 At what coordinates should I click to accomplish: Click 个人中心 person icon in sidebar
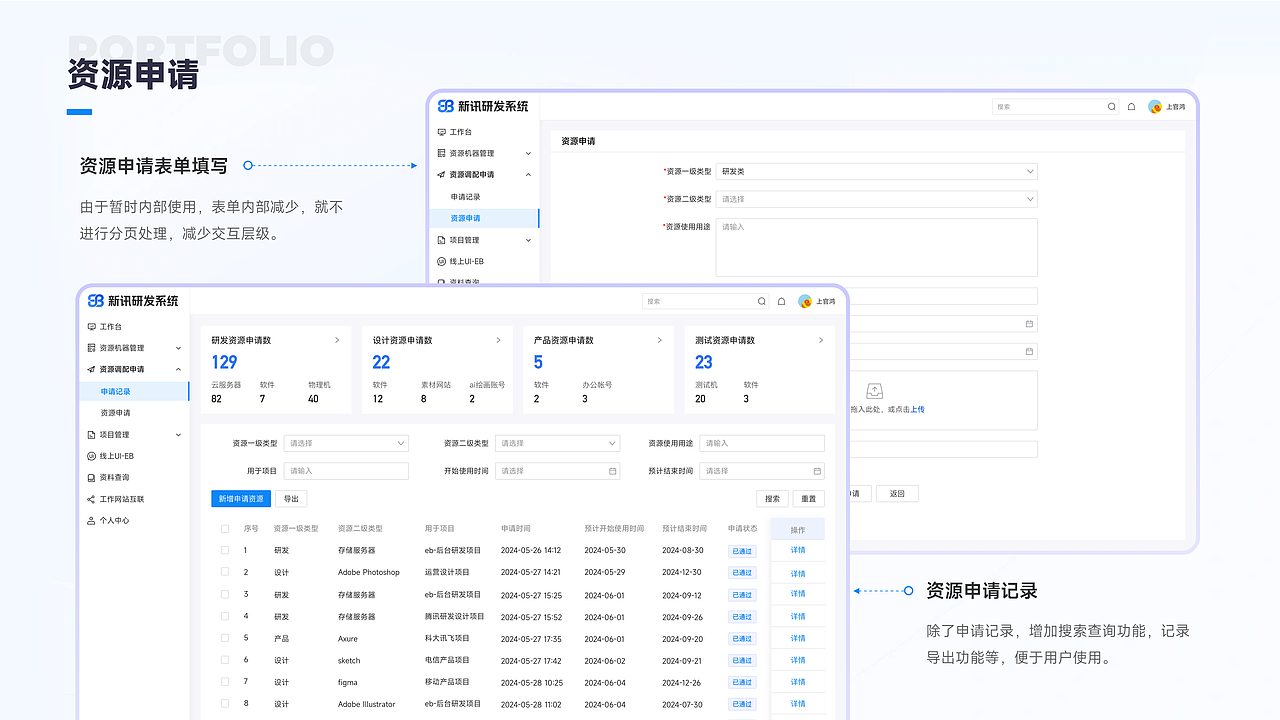(x=92, y=520)
